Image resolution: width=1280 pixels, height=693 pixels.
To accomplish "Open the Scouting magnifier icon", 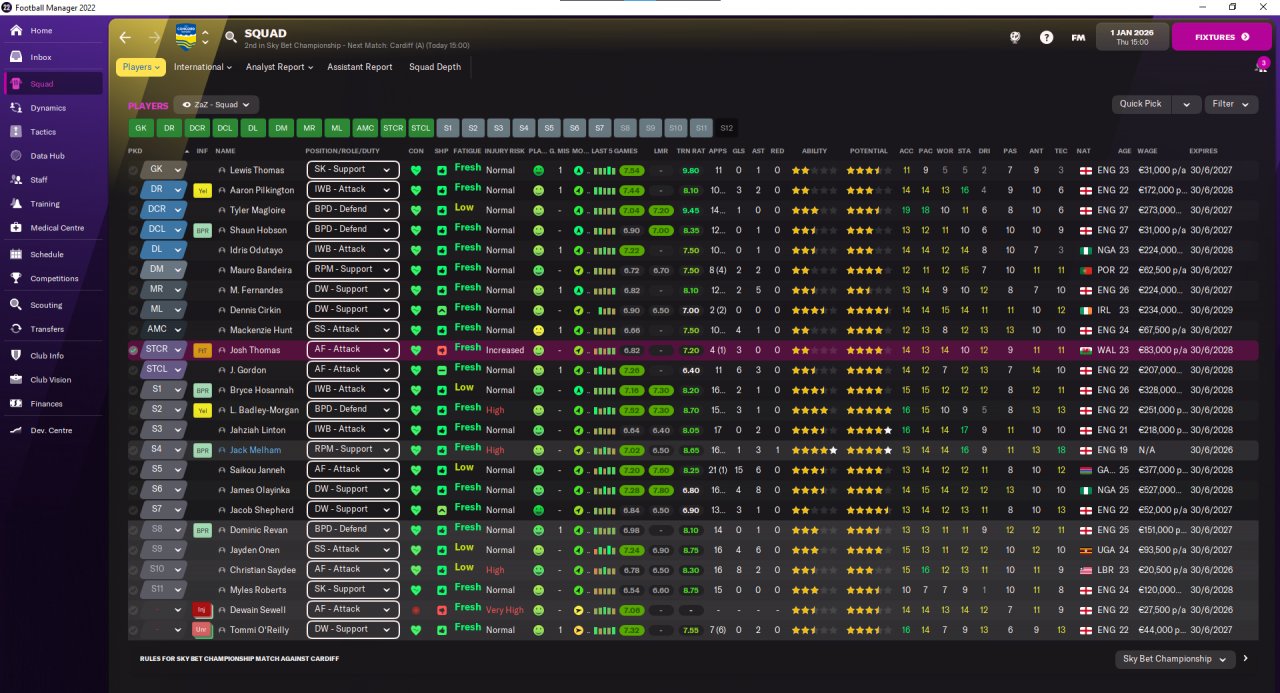I will pyautogui.click(x=16, y=305).
